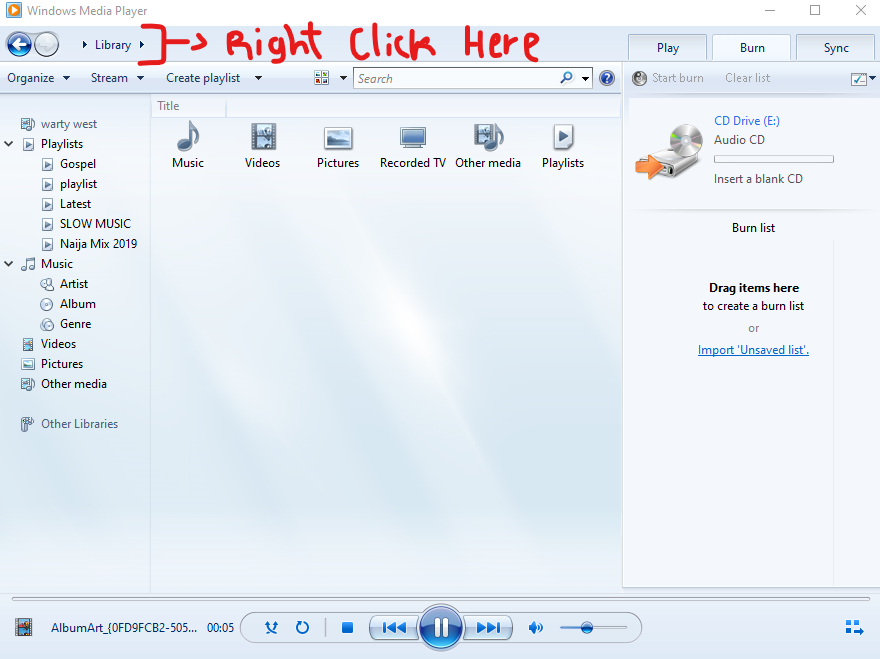
Task: Click the greyed Forward arrow button
Action: click(x=47, y=44)
